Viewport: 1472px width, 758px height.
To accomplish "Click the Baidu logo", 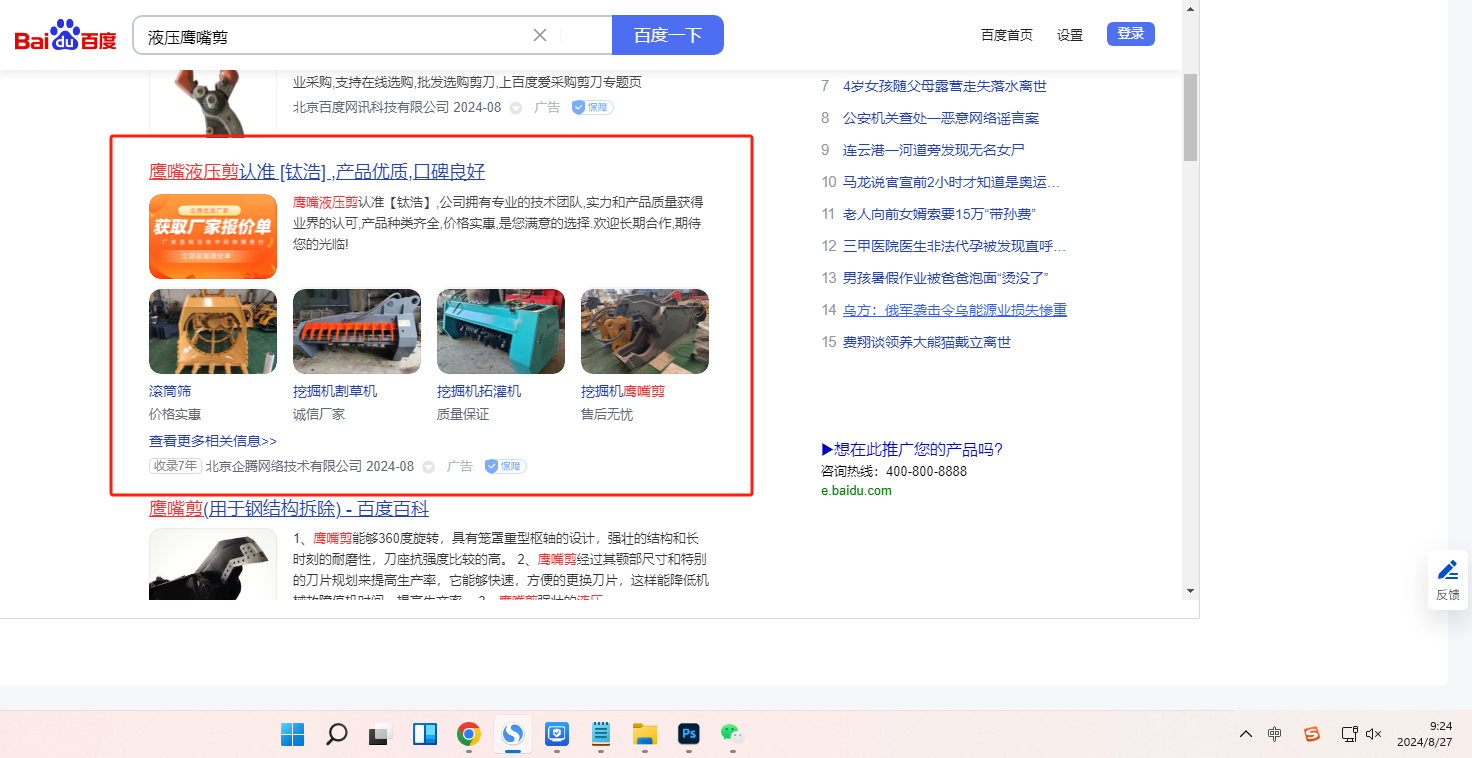I will [x=66, y=36].
